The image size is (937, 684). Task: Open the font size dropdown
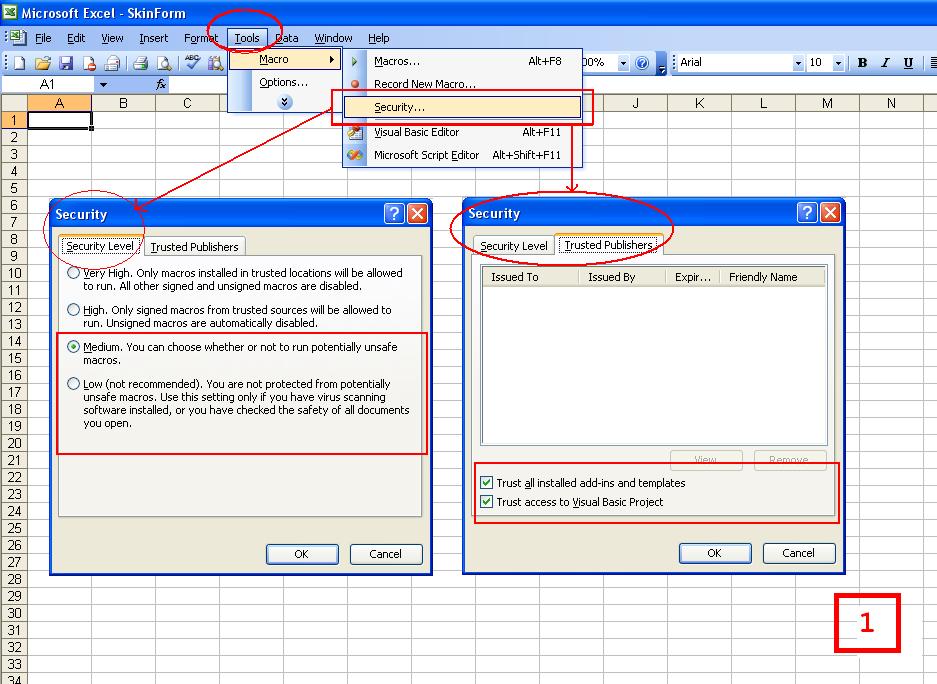click(x=840, y=62)
